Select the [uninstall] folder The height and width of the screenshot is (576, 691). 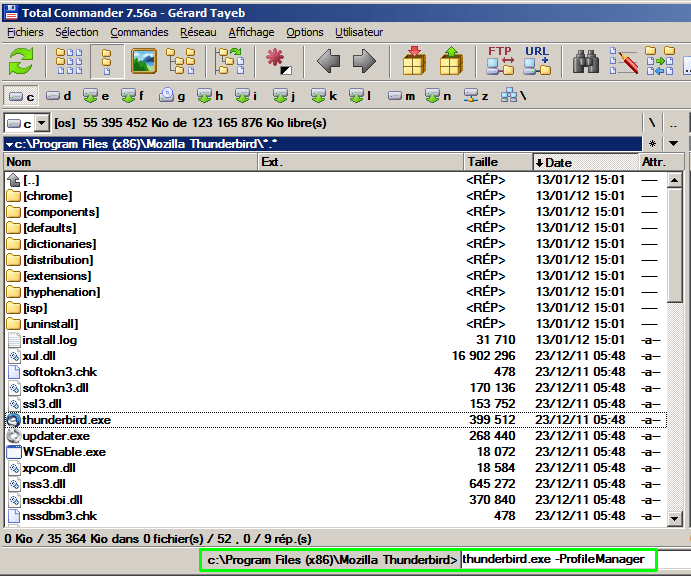pos(336,324)
